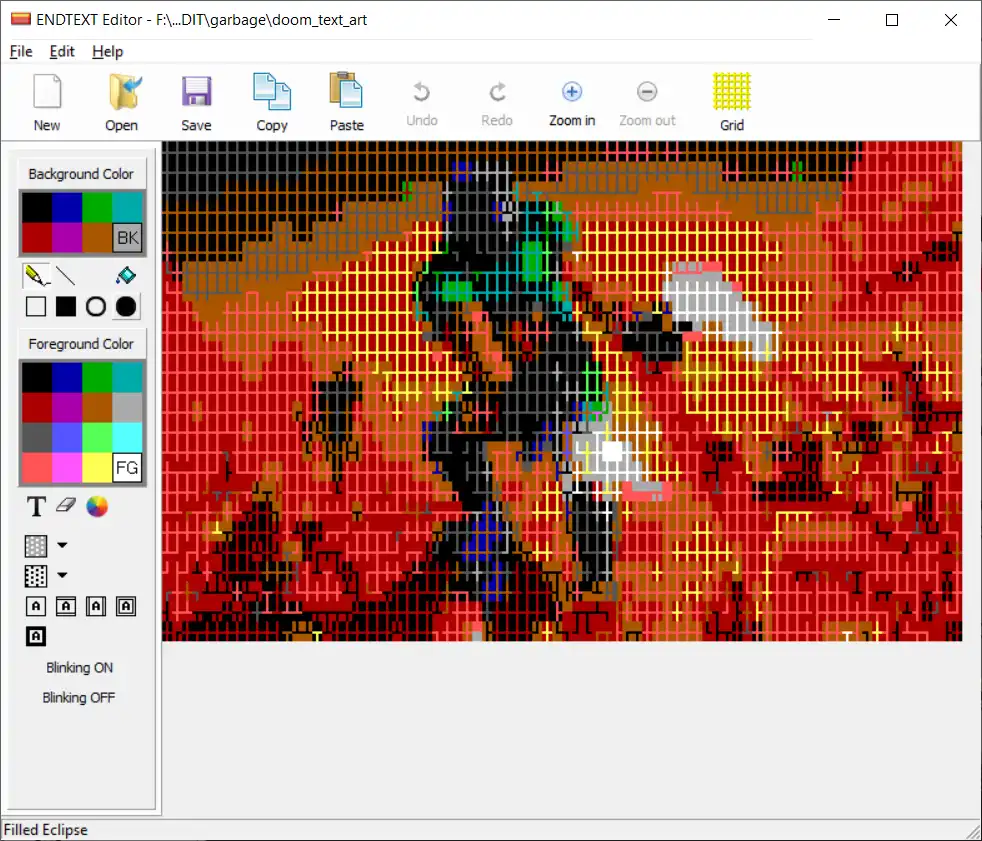Image resolution: width=982 pixels, height=841 pixels.
Task: Set foreground color to yellow
Action: coord(97,468)
